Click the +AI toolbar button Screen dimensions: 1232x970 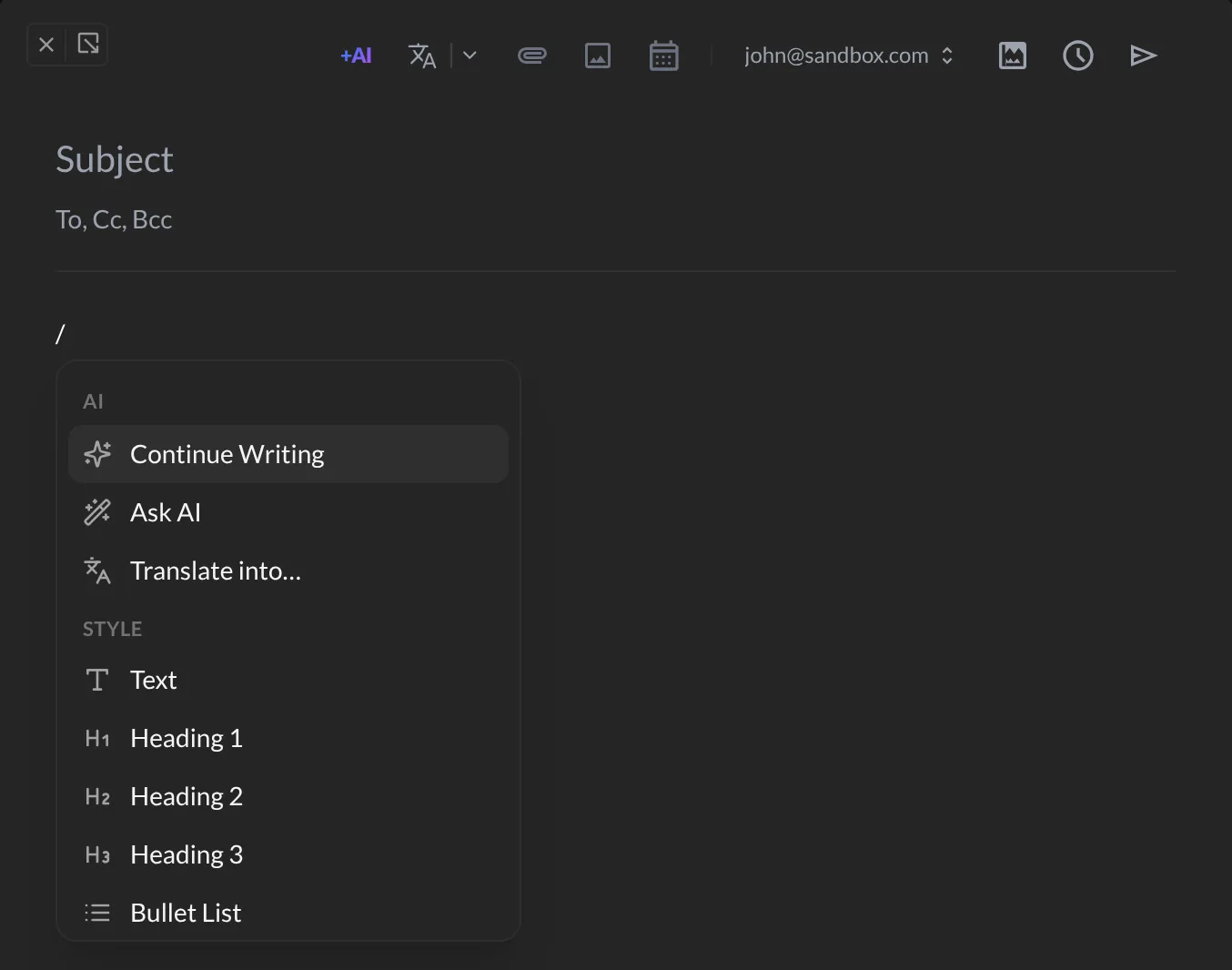[x=356, y=56]
